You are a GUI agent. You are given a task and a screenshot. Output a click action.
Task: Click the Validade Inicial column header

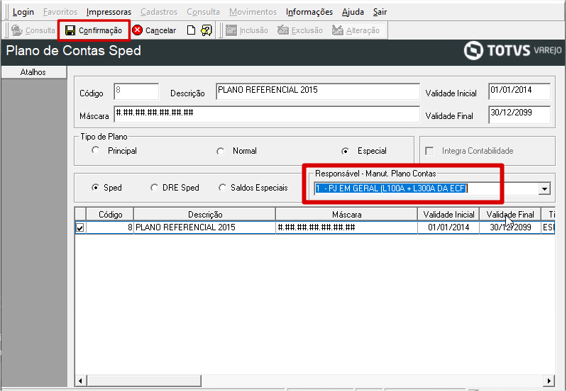click(x=449, y=214)
